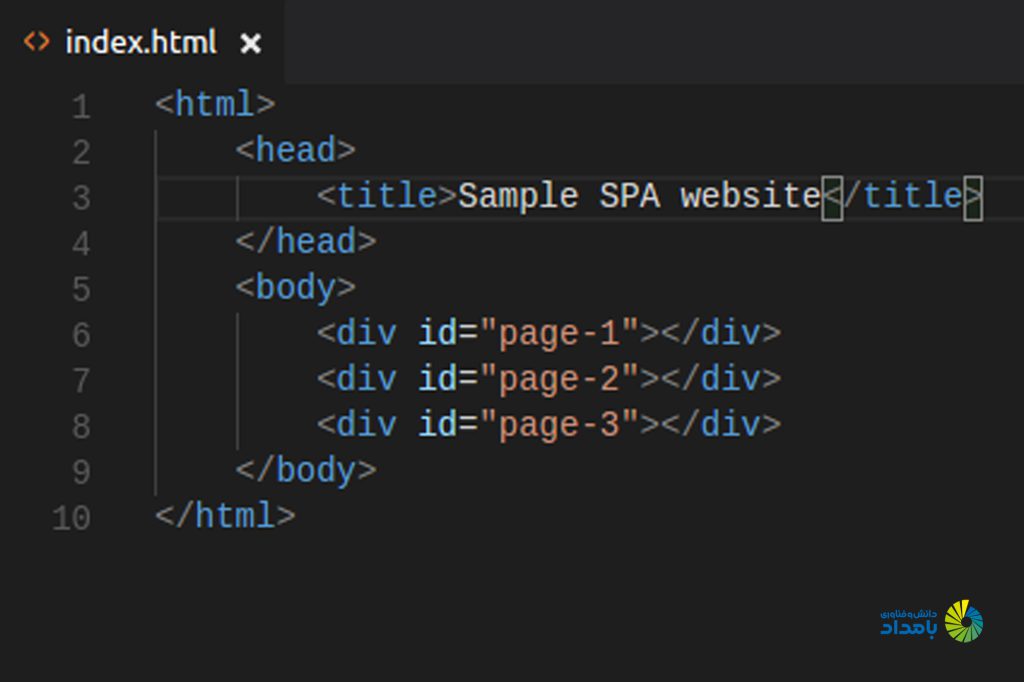Screen dimensions: 1024x682
Task: Close the index.html tab
Action: click(x=251, y=44)
